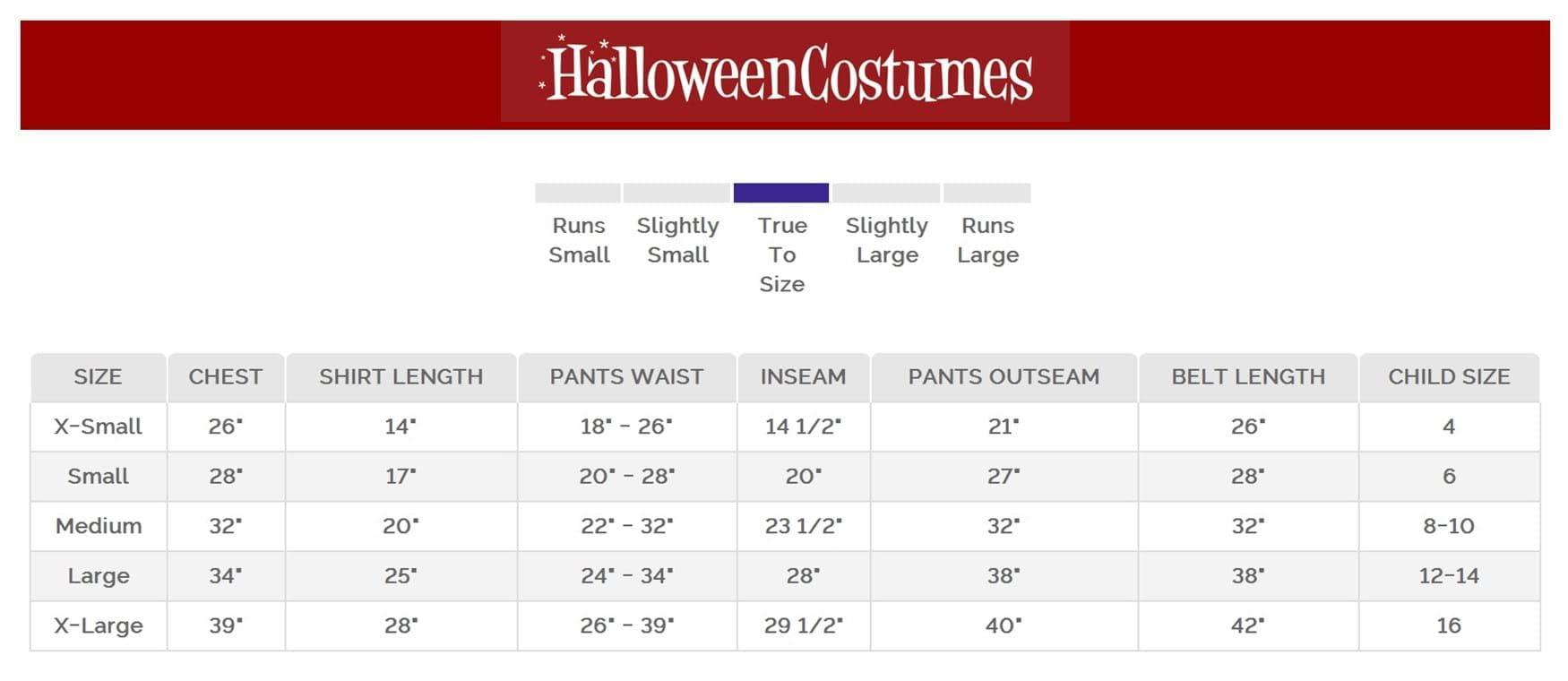Click the SIZE column header
1568x681 pixels.
tap(98, 377)
